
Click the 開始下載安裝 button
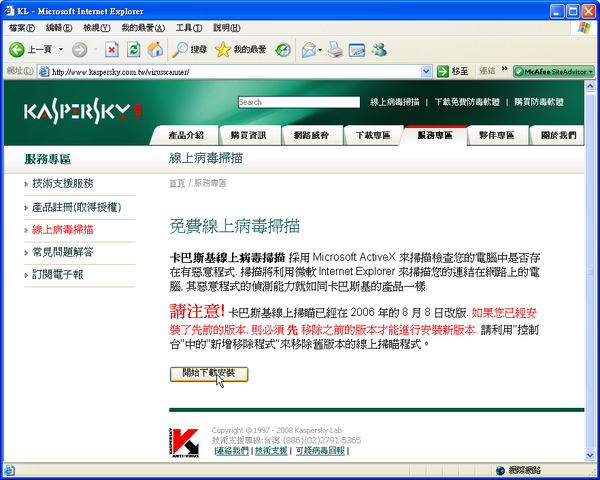(x=209, y=374)
